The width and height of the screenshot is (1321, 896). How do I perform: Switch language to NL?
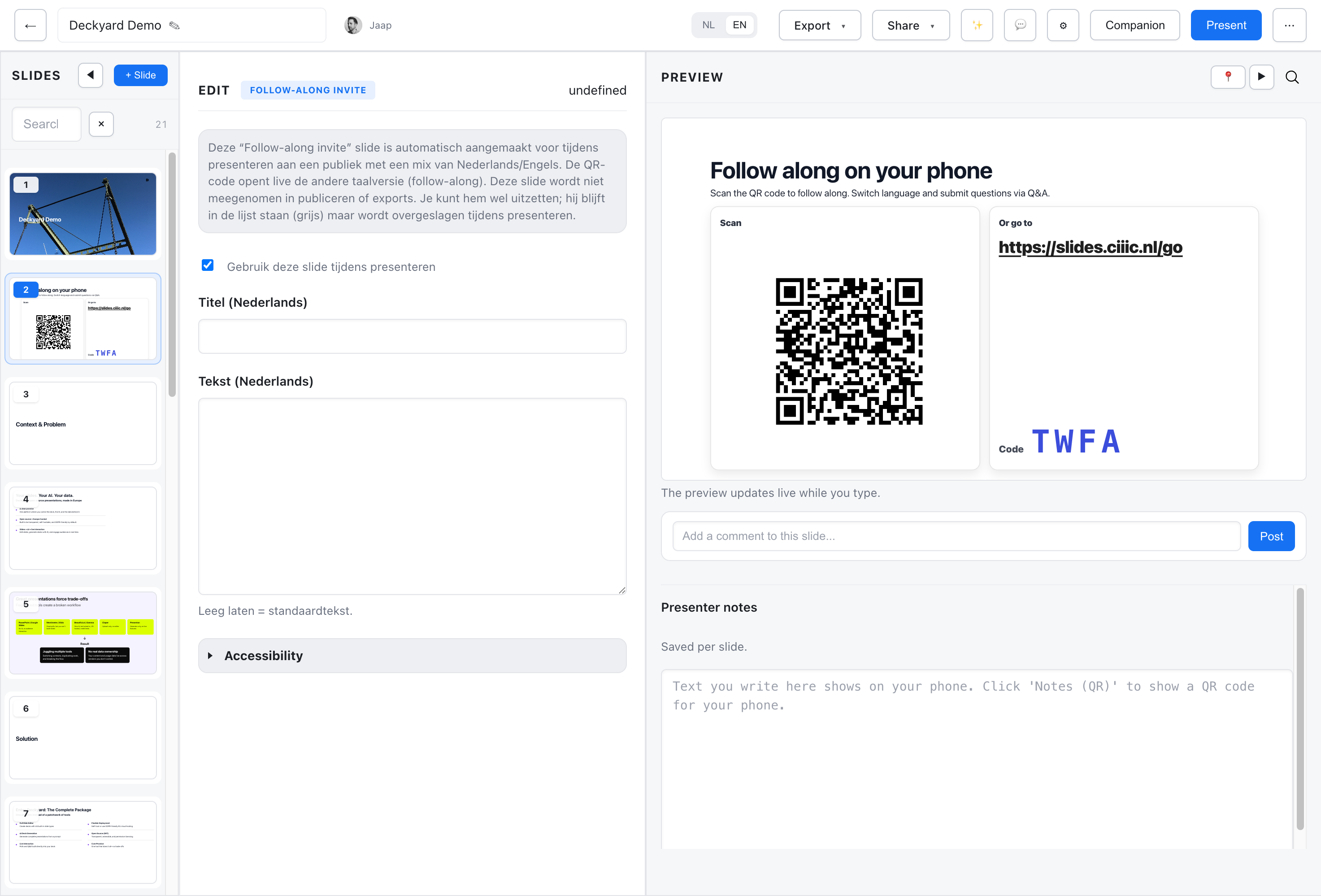click(x=708, y=25)
